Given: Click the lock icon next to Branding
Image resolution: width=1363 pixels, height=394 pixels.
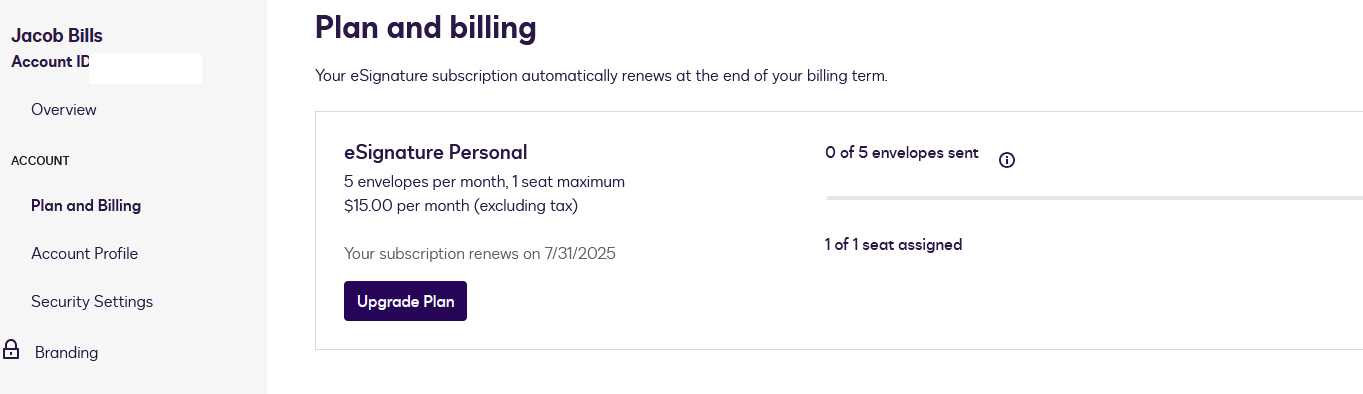Looking at the screenshot, I should 11,350.
